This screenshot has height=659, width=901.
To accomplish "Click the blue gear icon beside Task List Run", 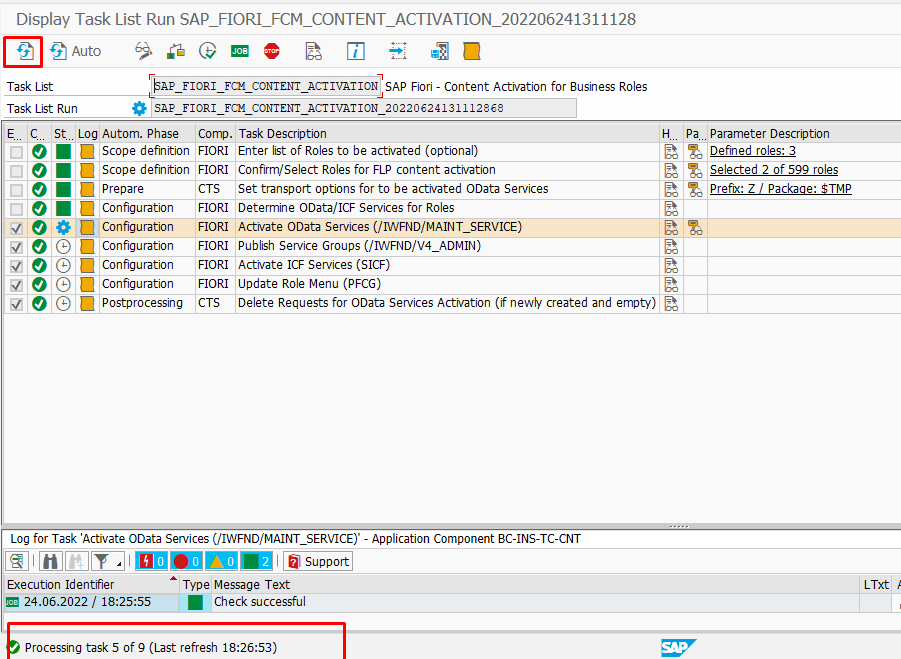I will pos(139,108).
